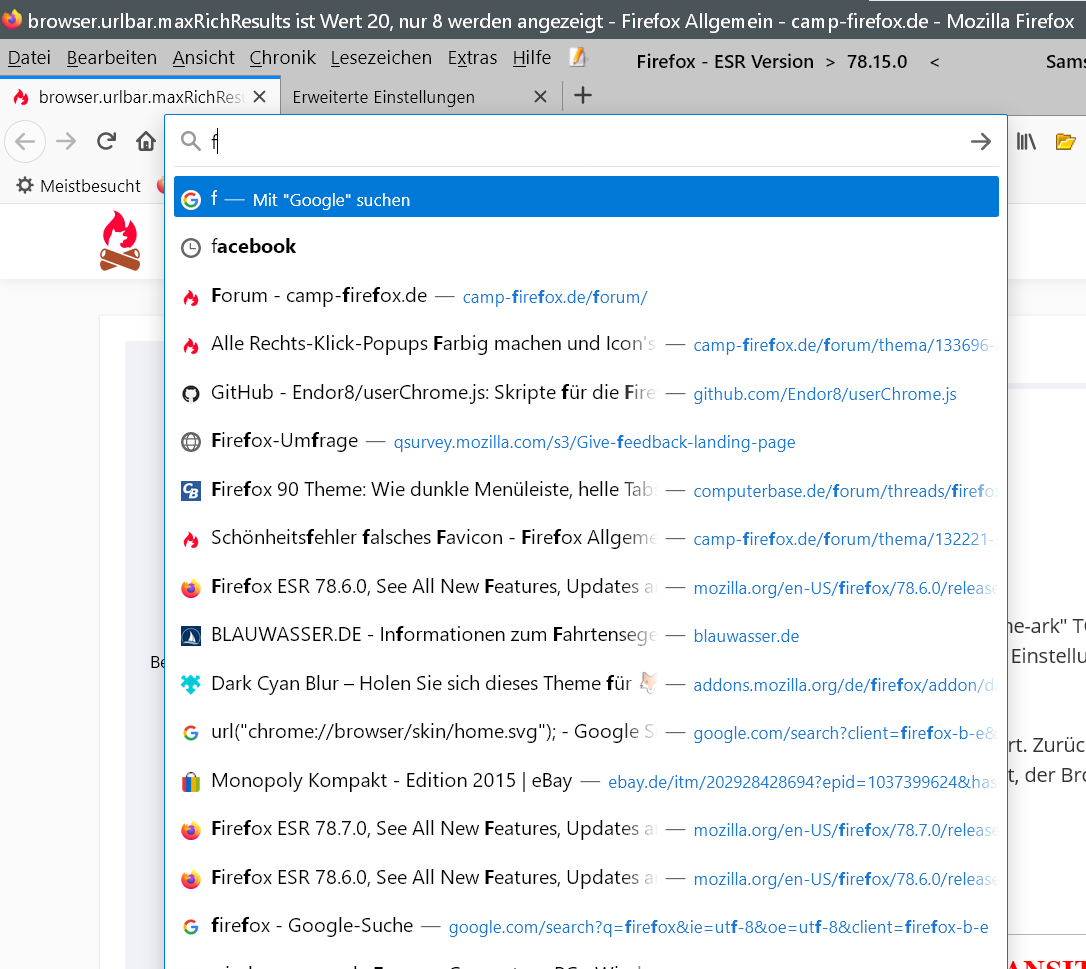Image resolution: width=1086 pixels, height=969 pixels.
Task: Click the go arrow in URL bar
Action: coord(981,142)
